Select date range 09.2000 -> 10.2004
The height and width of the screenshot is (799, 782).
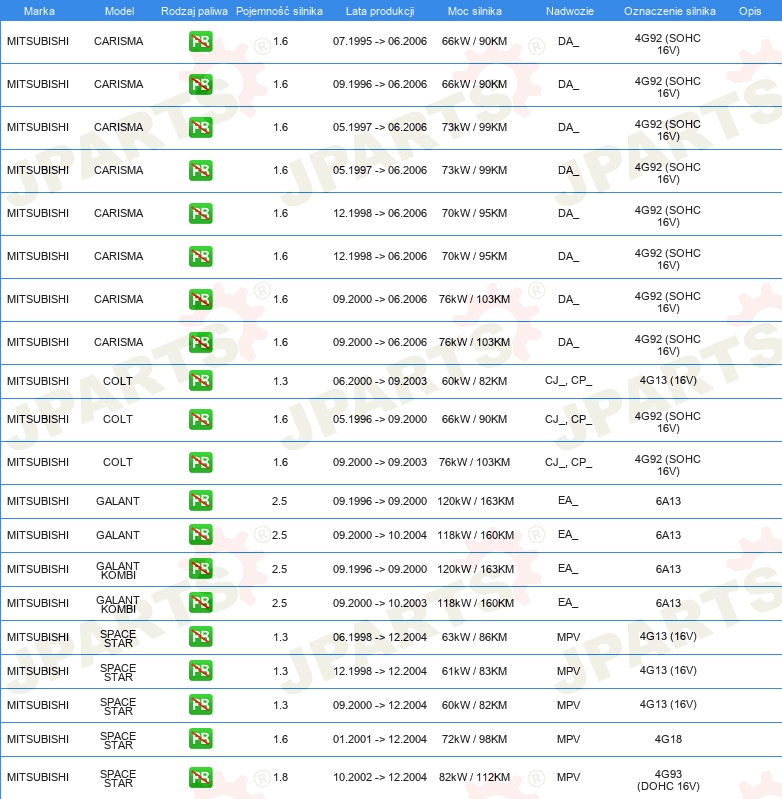(x=380, y=535)
